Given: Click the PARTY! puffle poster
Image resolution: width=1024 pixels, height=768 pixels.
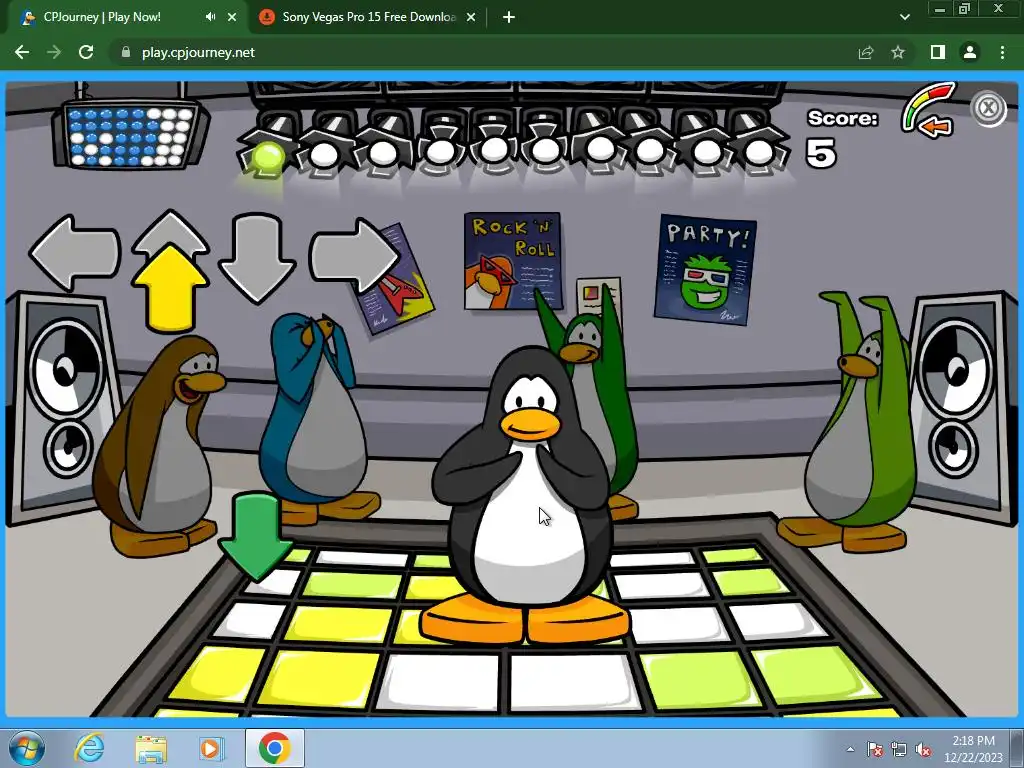Looking at the screenshot, I should pyautogui.click(x=705, y=269).
